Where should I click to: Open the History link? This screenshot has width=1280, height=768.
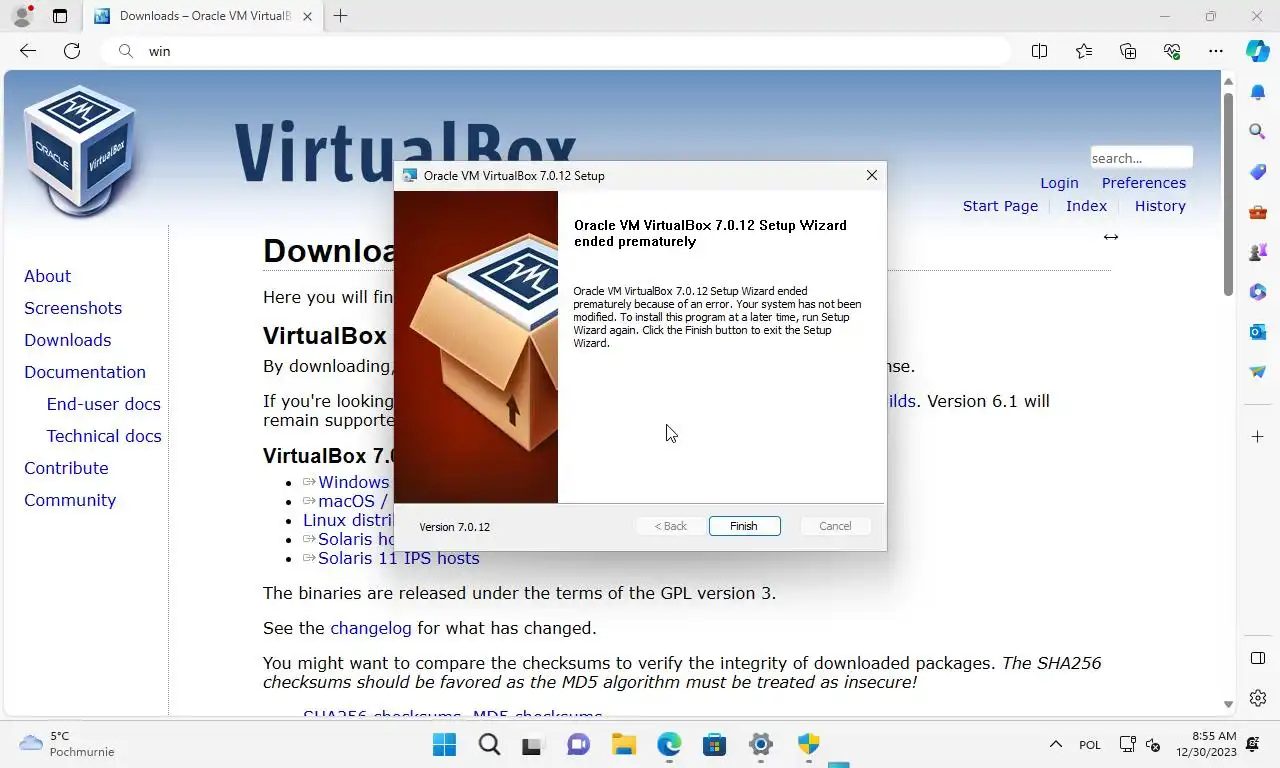(1160, 206)
